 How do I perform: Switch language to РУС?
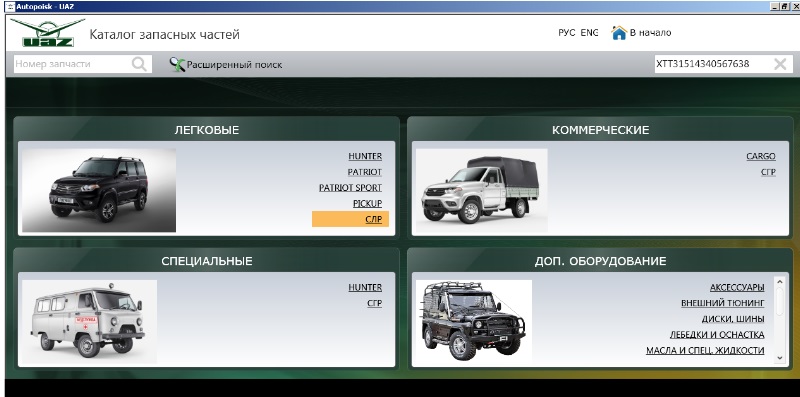[567, 33]
